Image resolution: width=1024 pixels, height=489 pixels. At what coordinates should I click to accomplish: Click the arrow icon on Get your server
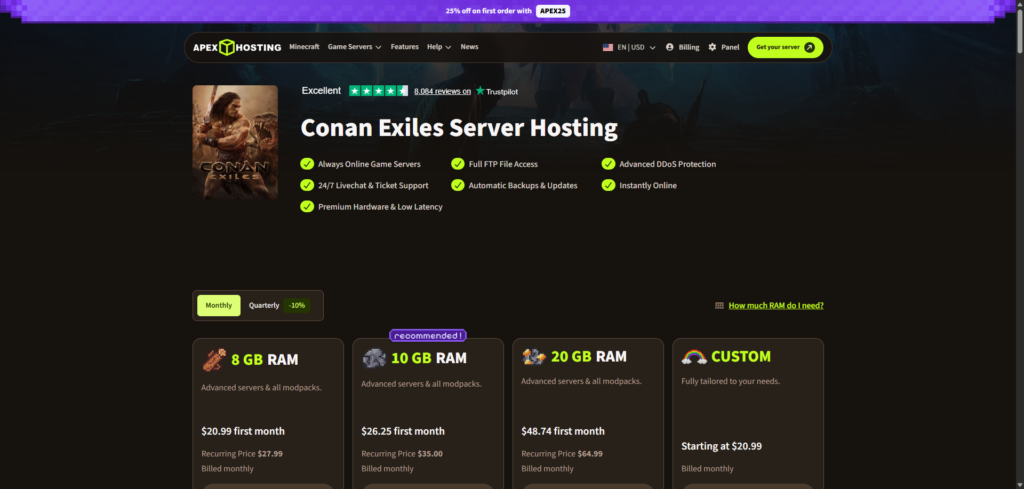[x=809, y=47]
